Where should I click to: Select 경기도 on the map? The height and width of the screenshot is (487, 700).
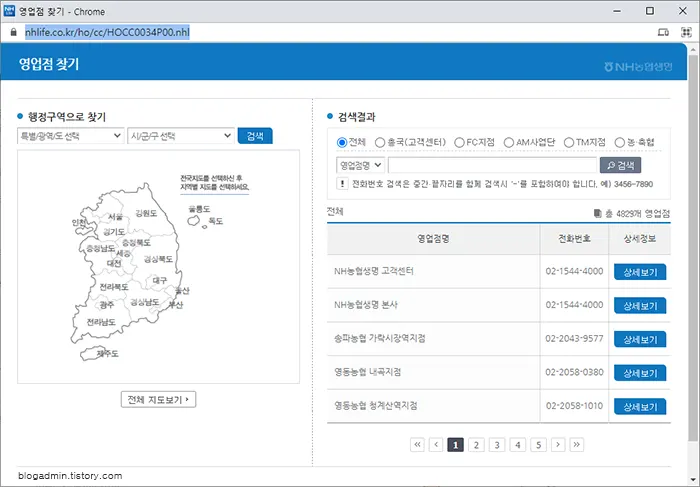click(114, 232)
